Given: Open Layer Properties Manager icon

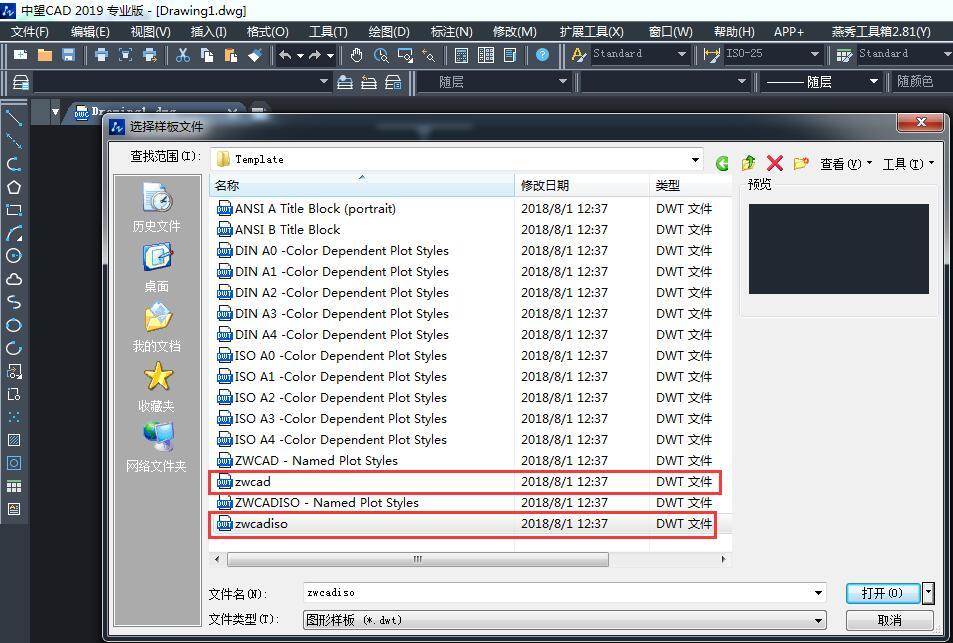Looking at the screenshot, I should click(x=20, y=82).
